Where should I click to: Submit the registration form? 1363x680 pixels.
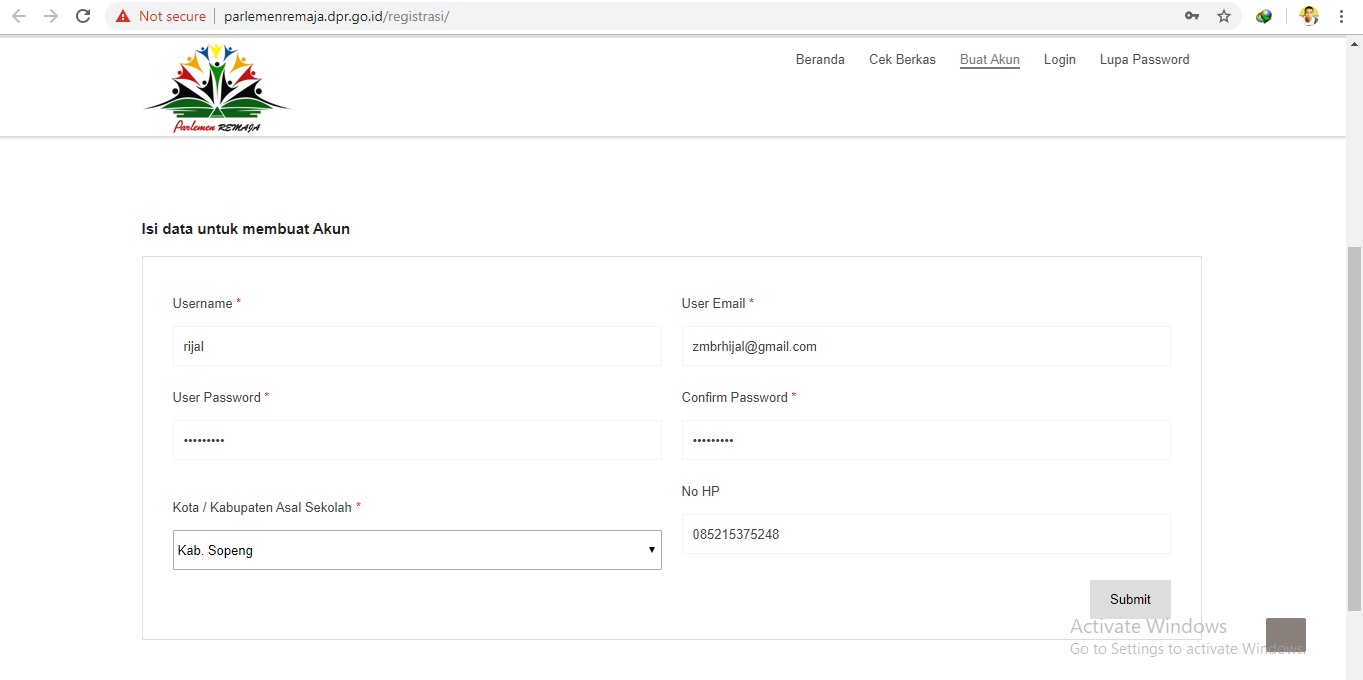pos(1130,599)
